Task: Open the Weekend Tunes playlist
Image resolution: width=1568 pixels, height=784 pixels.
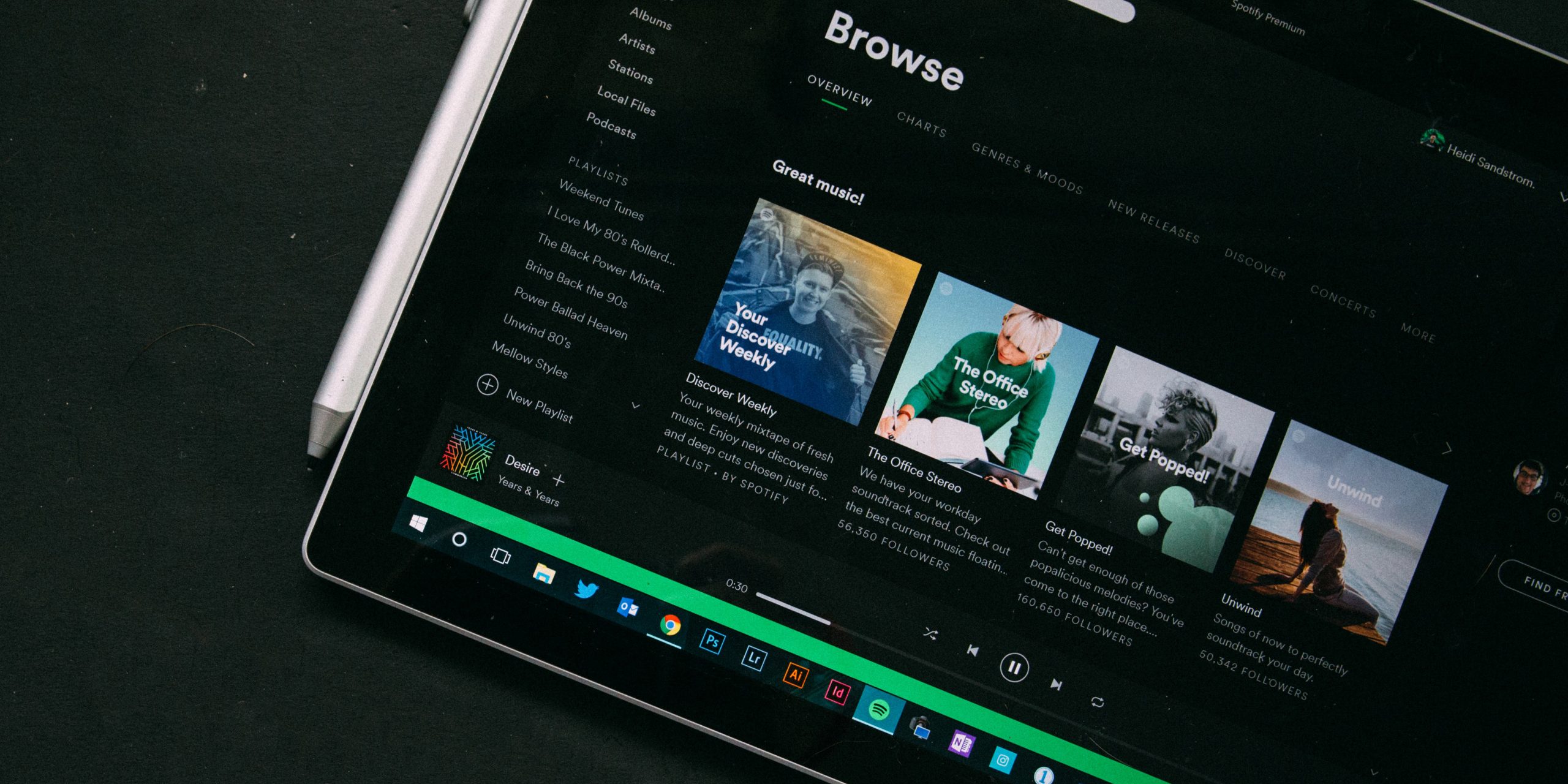Action: point(601,200)
